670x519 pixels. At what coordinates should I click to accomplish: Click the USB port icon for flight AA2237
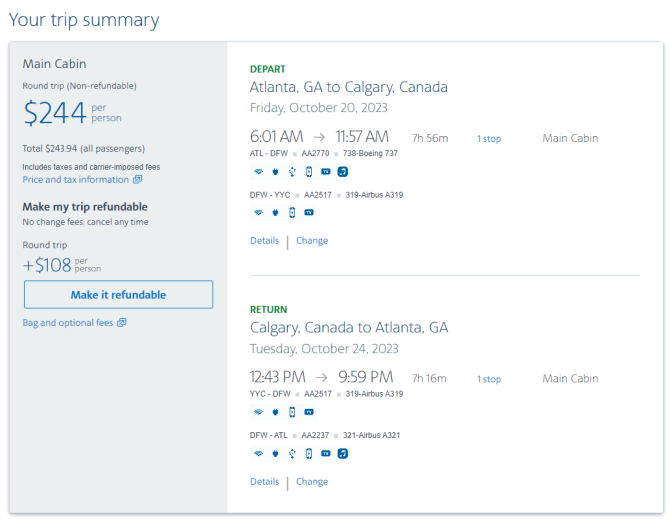[x=292, y=454]
